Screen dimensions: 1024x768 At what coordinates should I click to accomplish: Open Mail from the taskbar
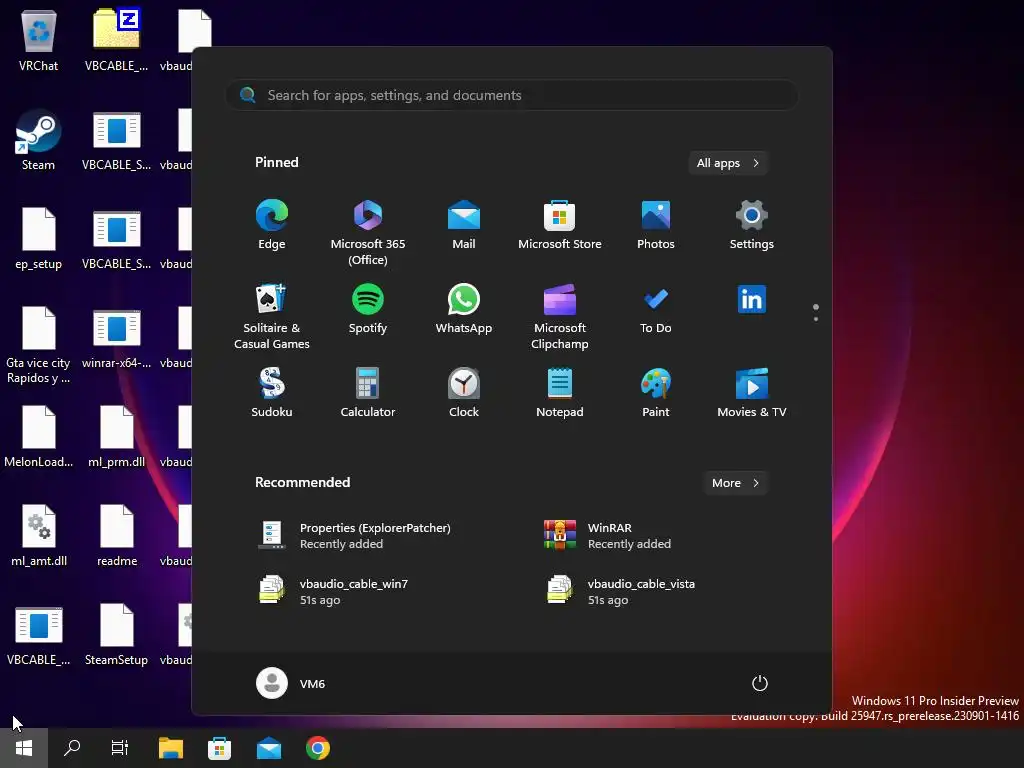click(x=268, y=748)
